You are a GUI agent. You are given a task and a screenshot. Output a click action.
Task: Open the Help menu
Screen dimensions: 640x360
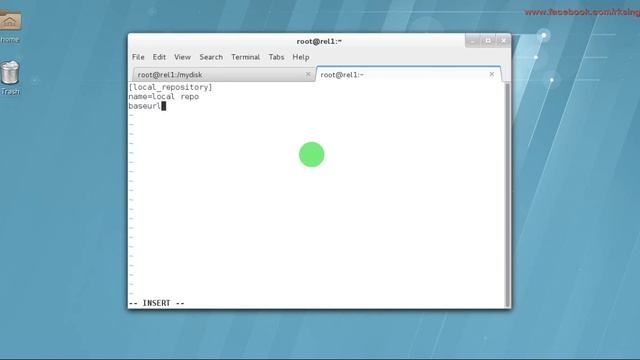point(301,57)
